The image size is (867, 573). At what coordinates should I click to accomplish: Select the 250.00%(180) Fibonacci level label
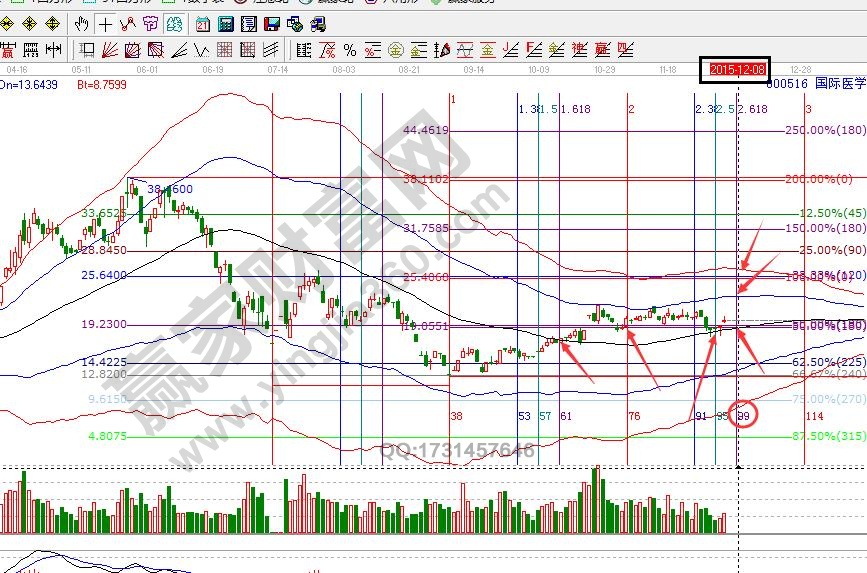pos(825,130)
